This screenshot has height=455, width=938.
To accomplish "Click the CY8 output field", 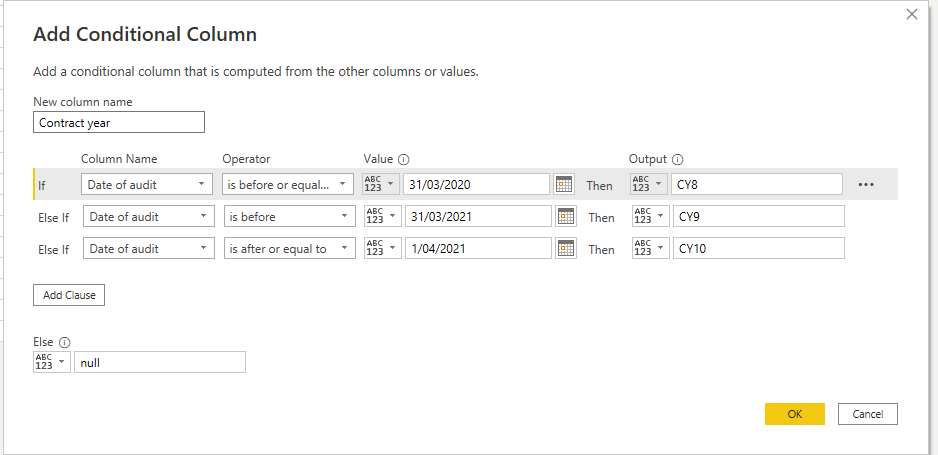I will click(757, 185).
